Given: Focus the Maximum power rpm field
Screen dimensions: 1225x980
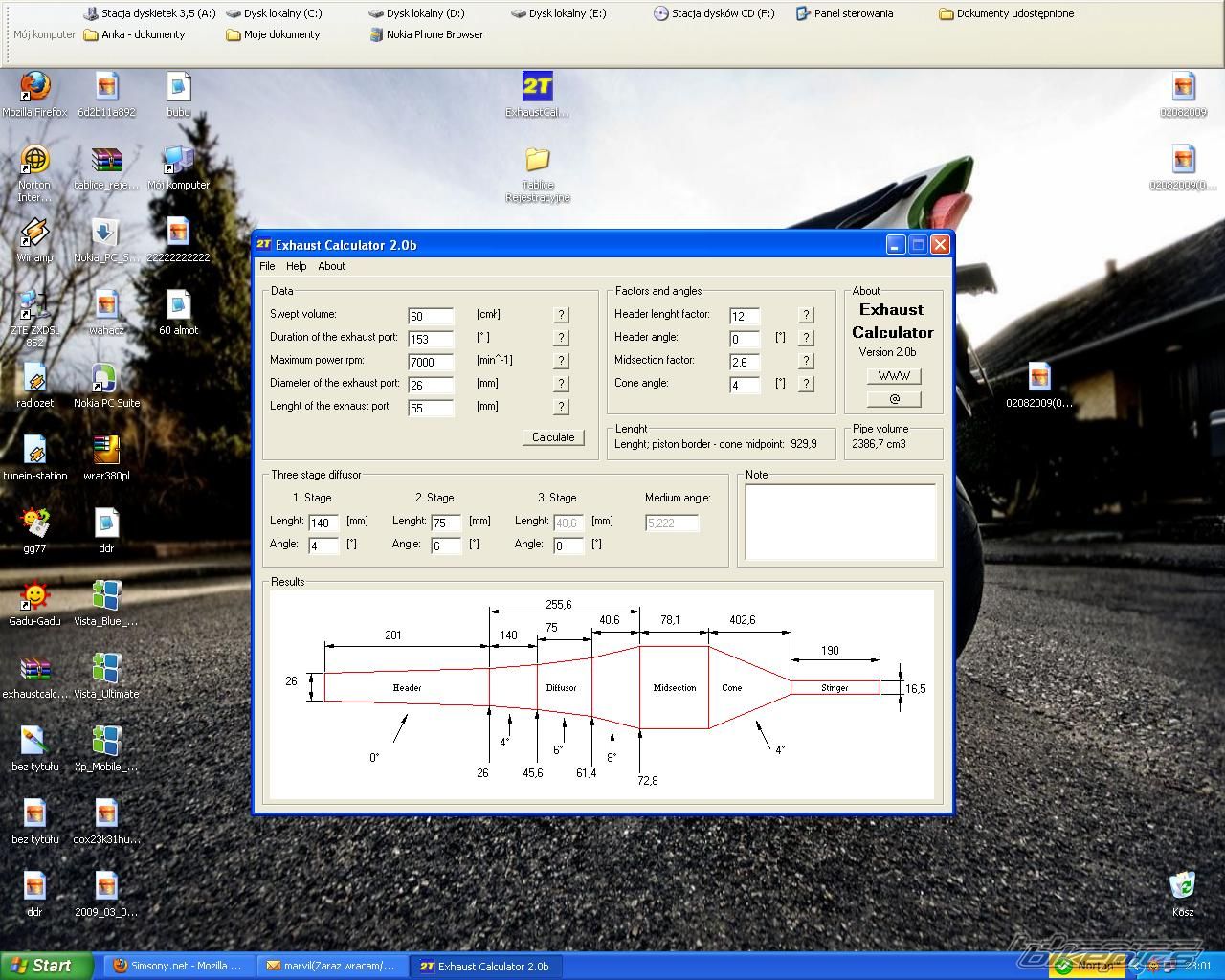Looking at the screenshot, I should pos(430,362).
